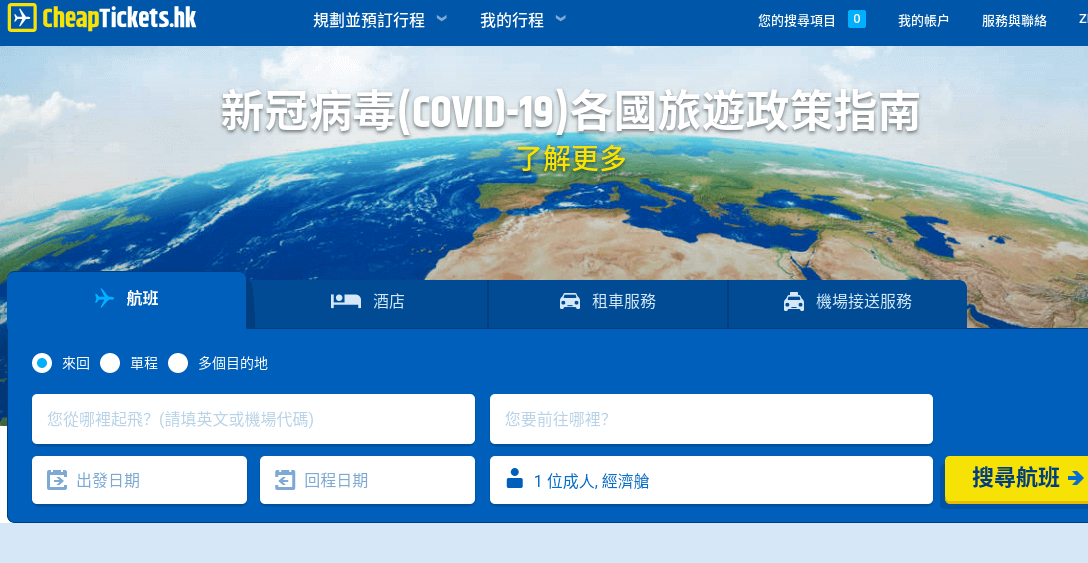This screenshot has width=1088, height=563.
Task: Switch to the 機場接送服務 tab
Action: click(x=847, y=304)
